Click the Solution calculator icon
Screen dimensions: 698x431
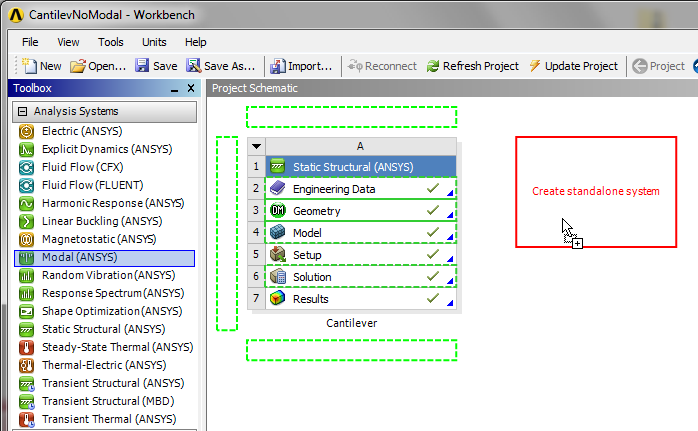click(x=278, y=276)
